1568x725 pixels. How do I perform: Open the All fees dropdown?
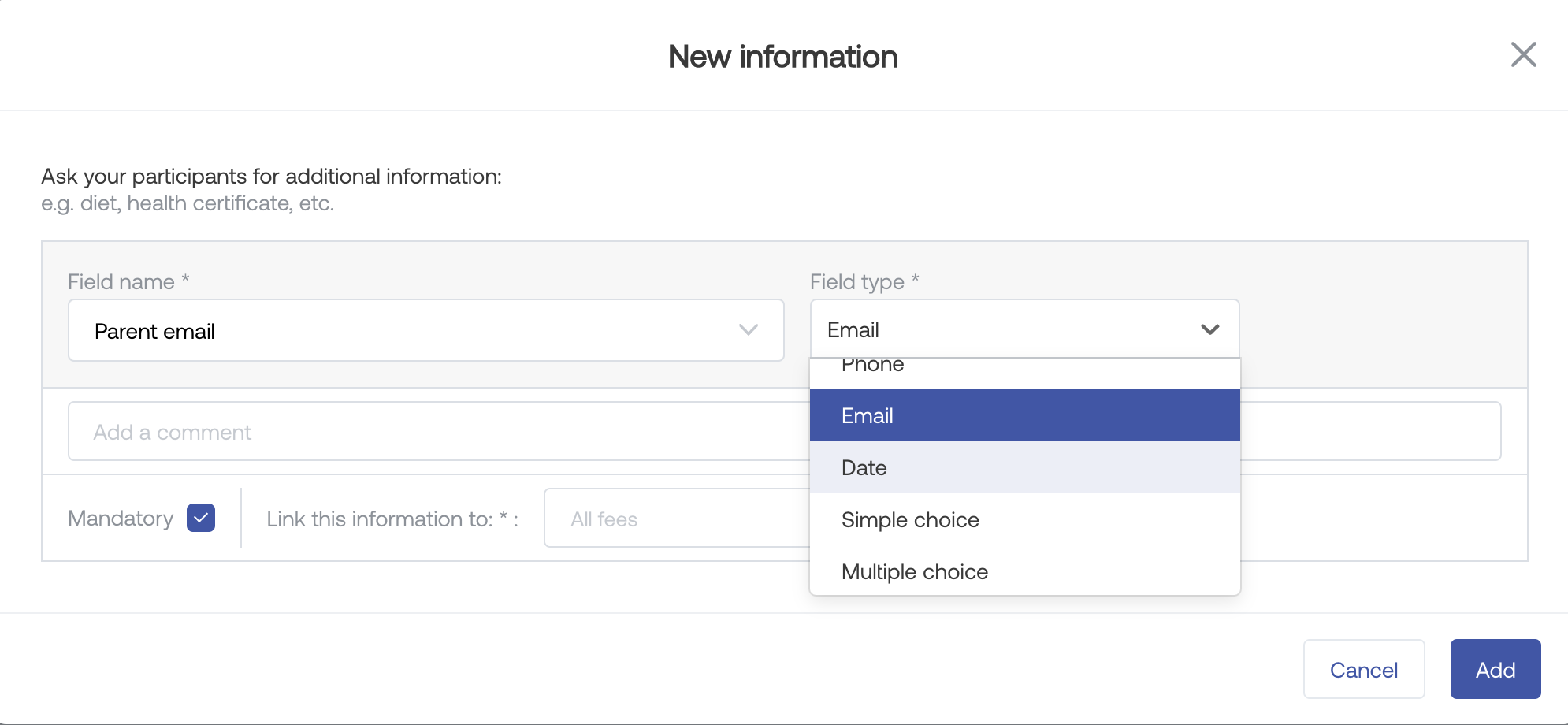click(x=676, y=519)
